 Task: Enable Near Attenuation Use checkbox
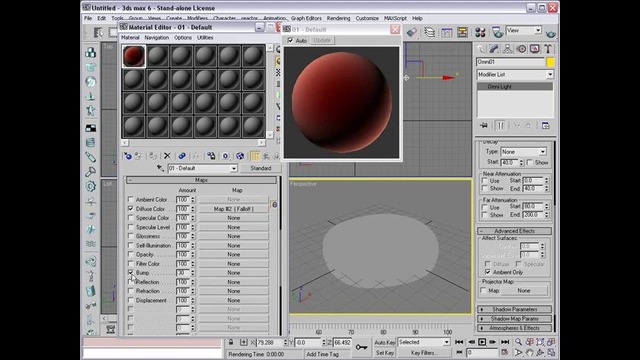484,180
